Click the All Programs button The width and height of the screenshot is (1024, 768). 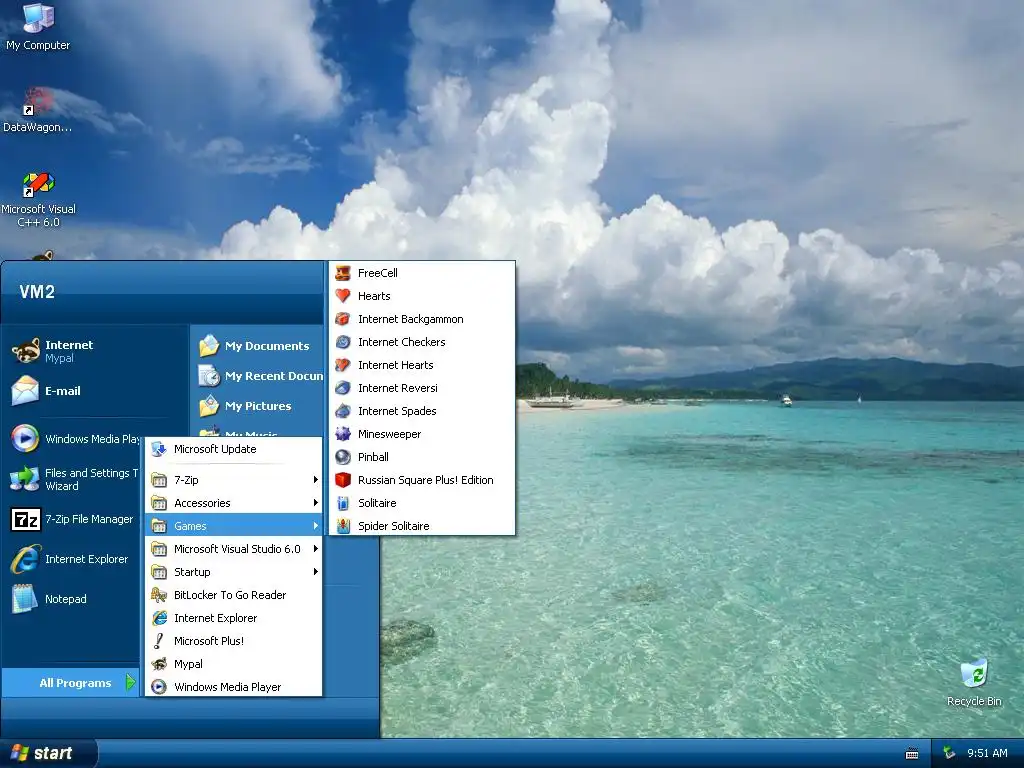[x=71, y=682]
